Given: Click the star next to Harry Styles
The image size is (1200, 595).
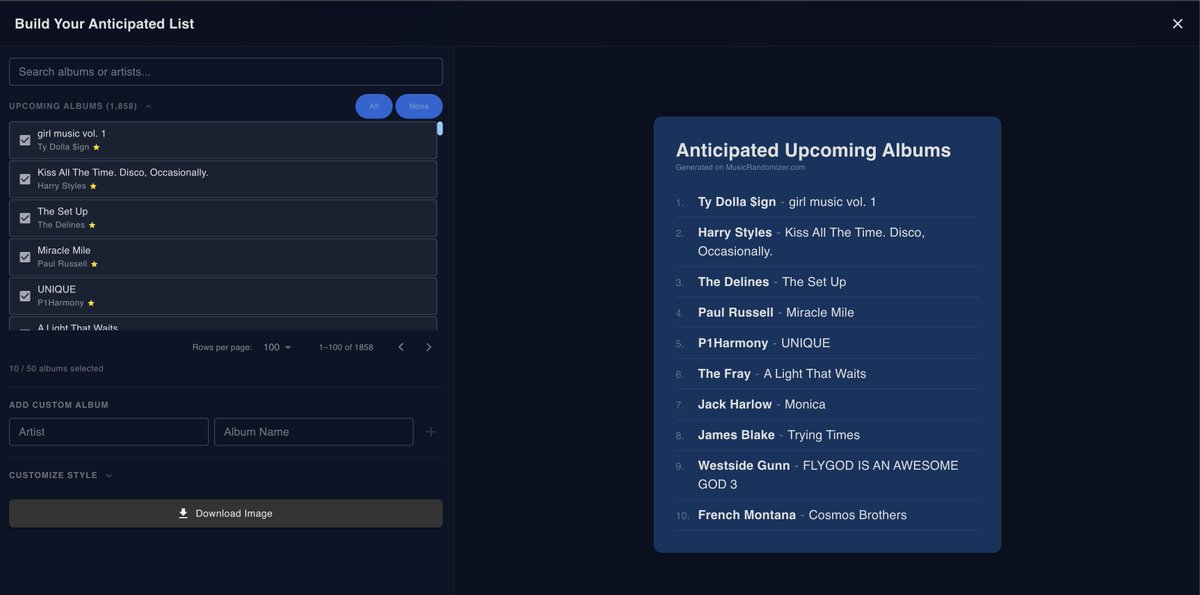Looking at the screenshot, I should pos(93,186).
